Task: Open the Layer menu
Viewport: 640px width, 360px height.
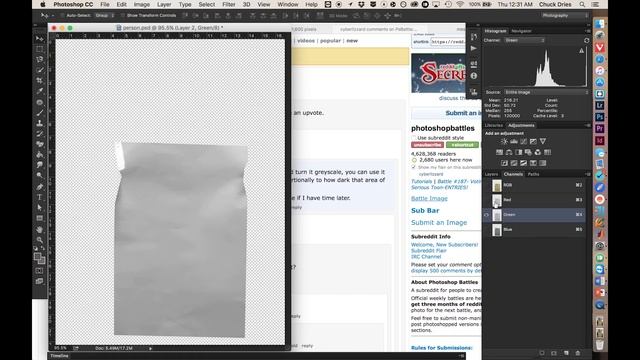Action: 164,4
